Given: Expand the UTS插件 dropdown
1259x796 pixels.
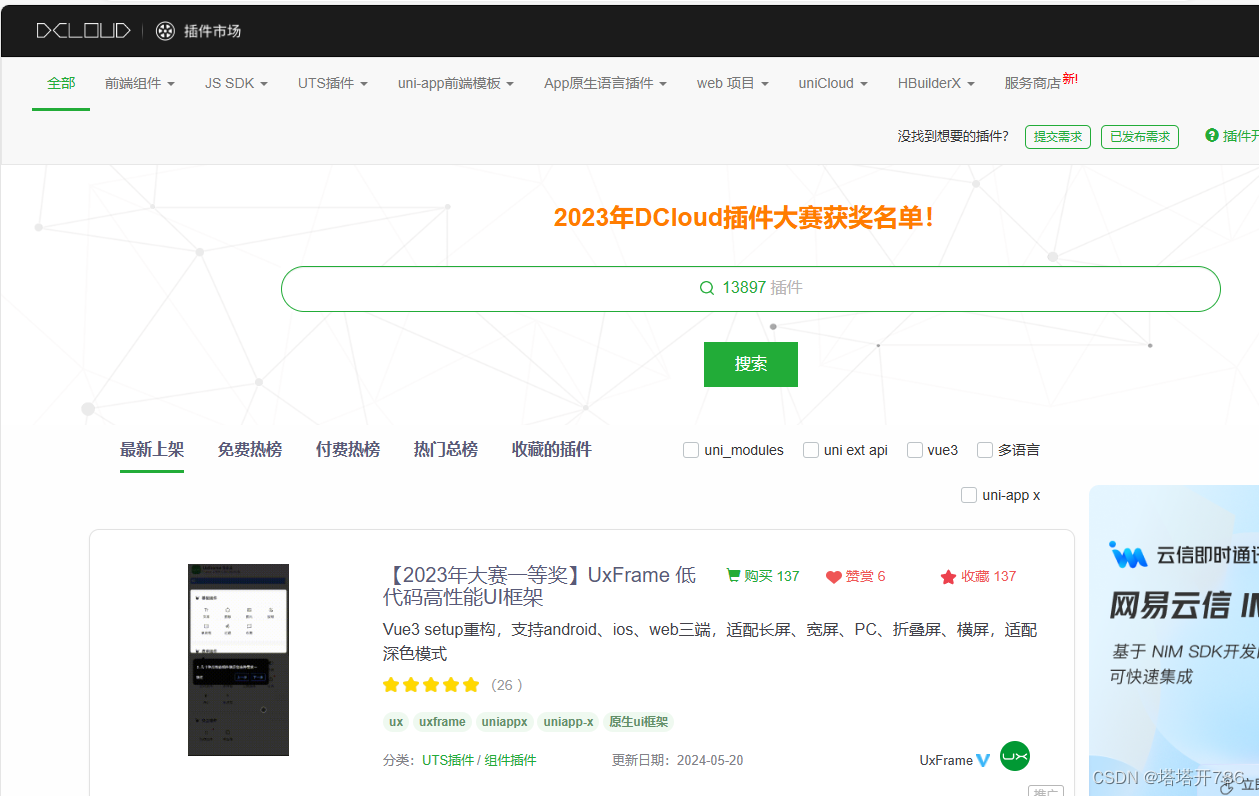Looking at the screenshot, I should point(333,84).
